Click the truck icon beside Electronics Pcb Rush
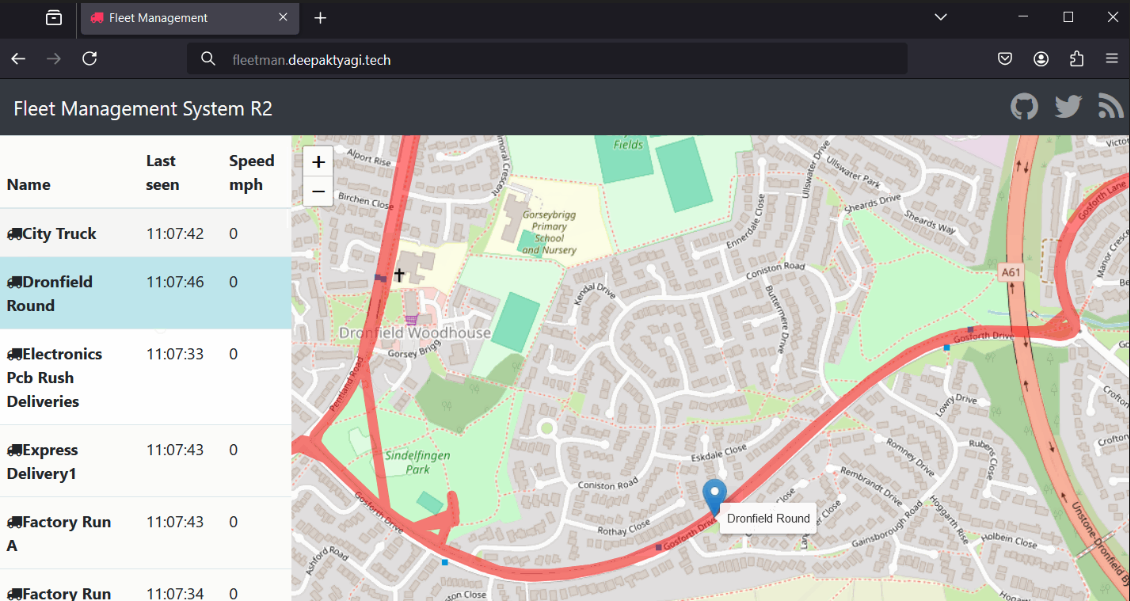This screenshot has width=1130, height=601. click(14, 354)
